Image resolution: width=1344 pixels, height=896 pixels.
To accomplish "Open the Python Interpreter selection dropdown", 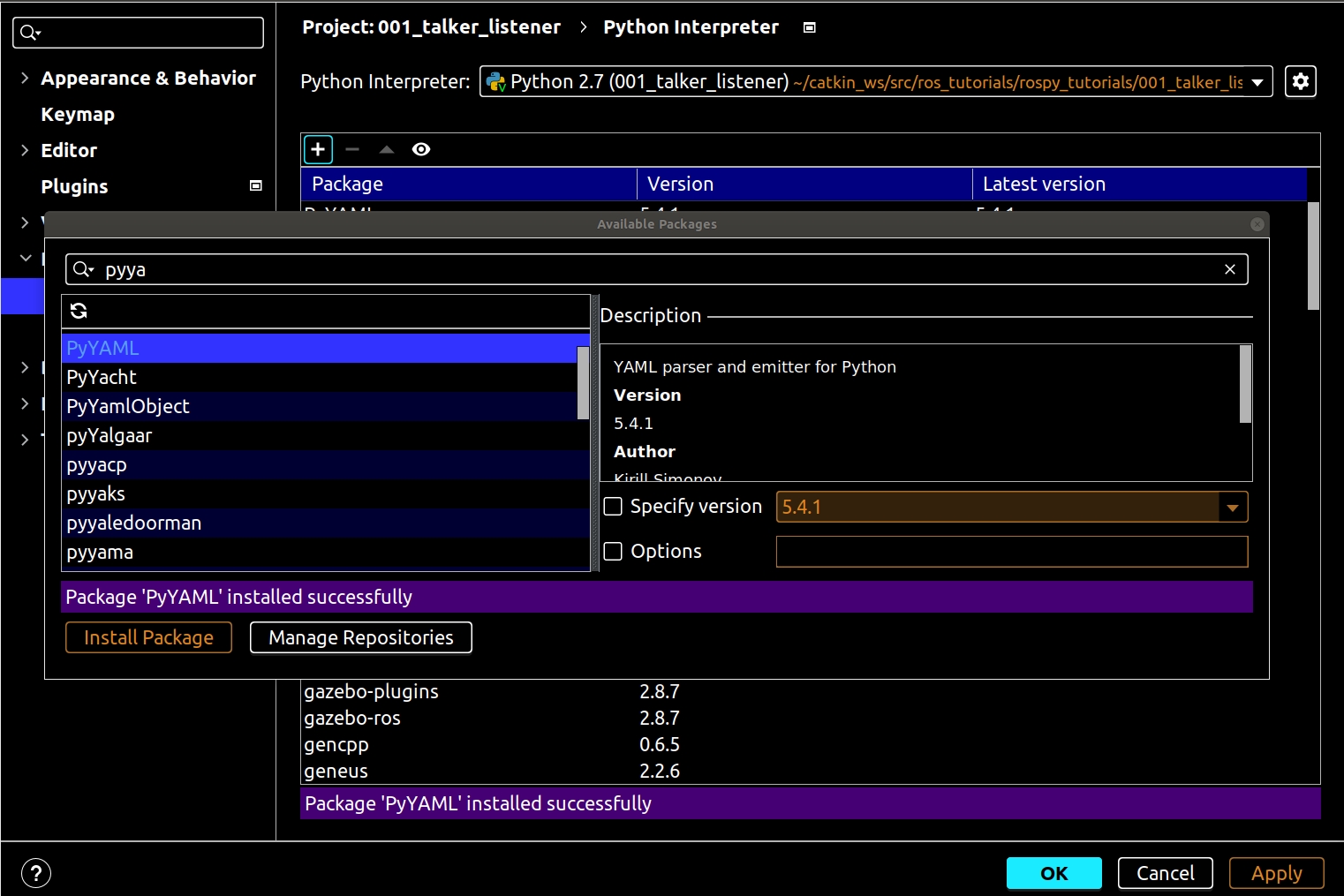I will pyautogui.click(x=1257, y=82).
